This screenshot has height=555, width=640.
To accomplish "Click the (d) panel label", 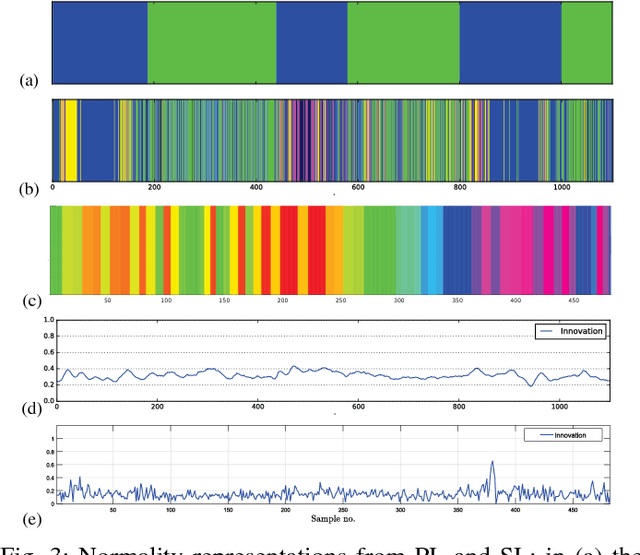I will [x=29, y=405].
